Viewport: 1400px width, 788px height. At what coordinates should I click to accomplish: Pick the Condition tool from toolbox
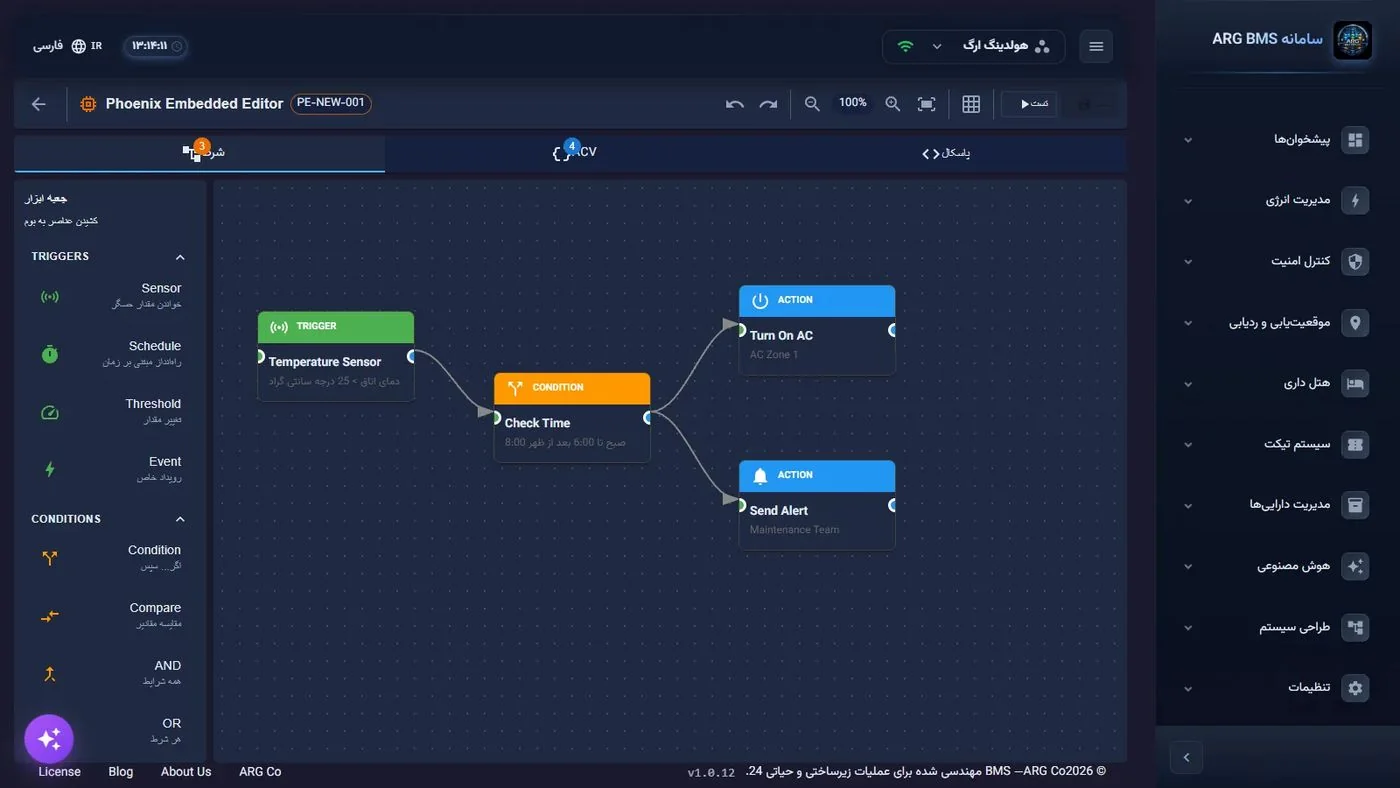110,558
